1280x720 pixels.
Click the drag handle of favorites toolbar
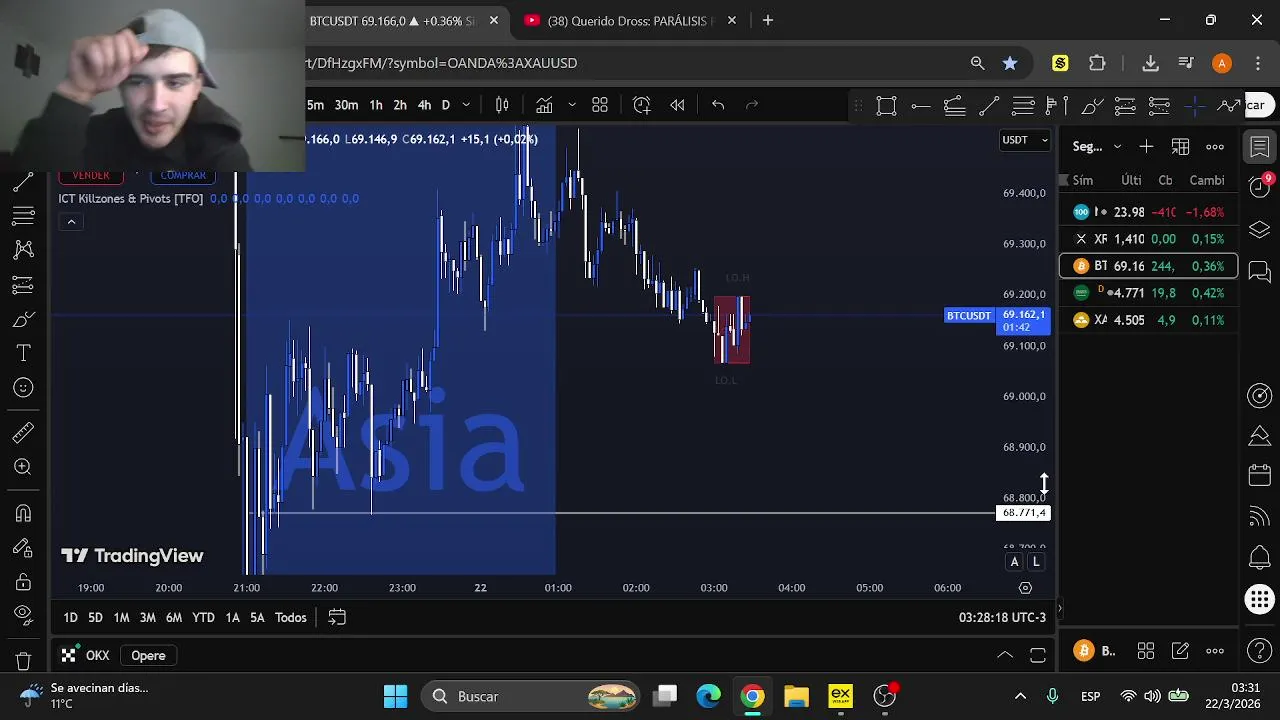(x=857, y=105)
